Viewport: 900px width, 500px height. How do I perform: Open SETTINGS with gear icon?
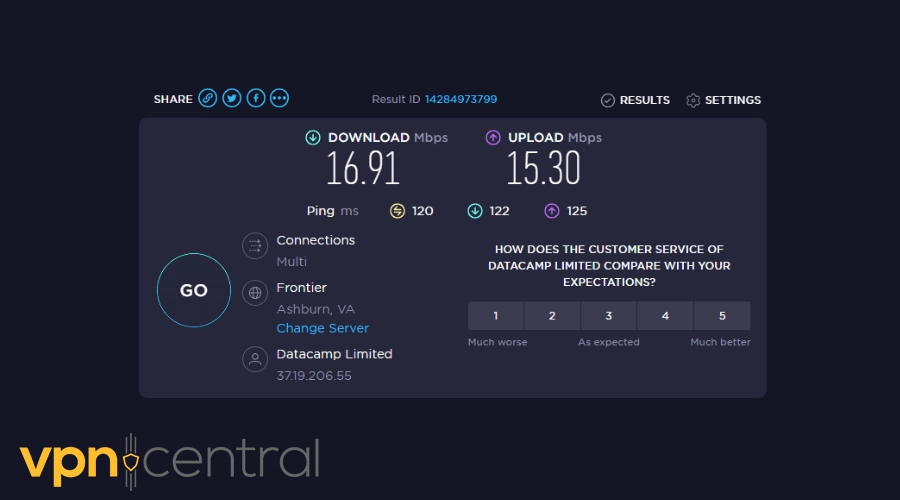tap(723, 100)
